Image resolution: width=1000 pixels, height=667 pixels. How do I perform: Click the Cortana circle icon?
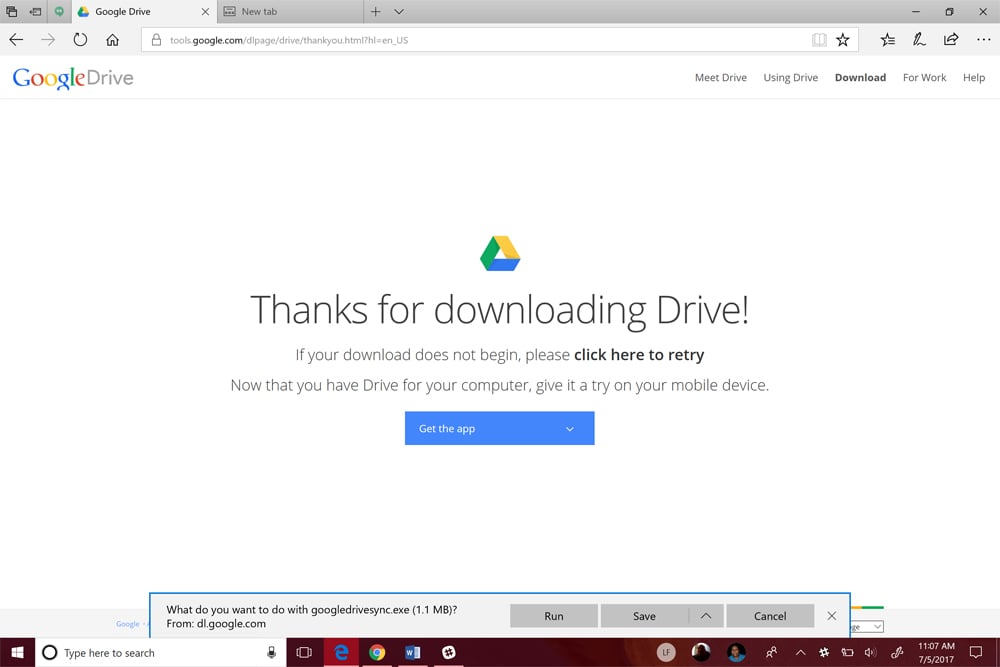[x=50, y=652]
